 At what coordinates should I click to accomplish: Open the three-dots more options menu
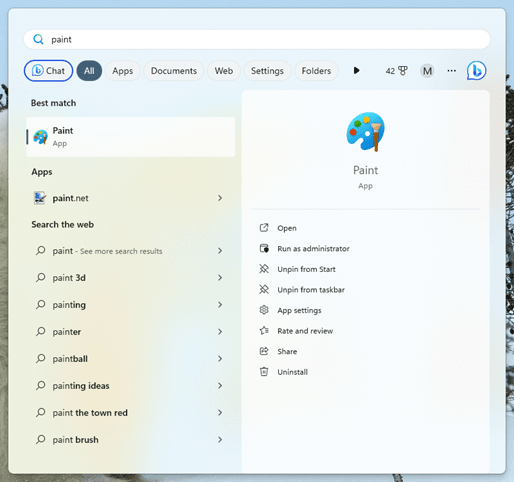click(x=452, y=71)
